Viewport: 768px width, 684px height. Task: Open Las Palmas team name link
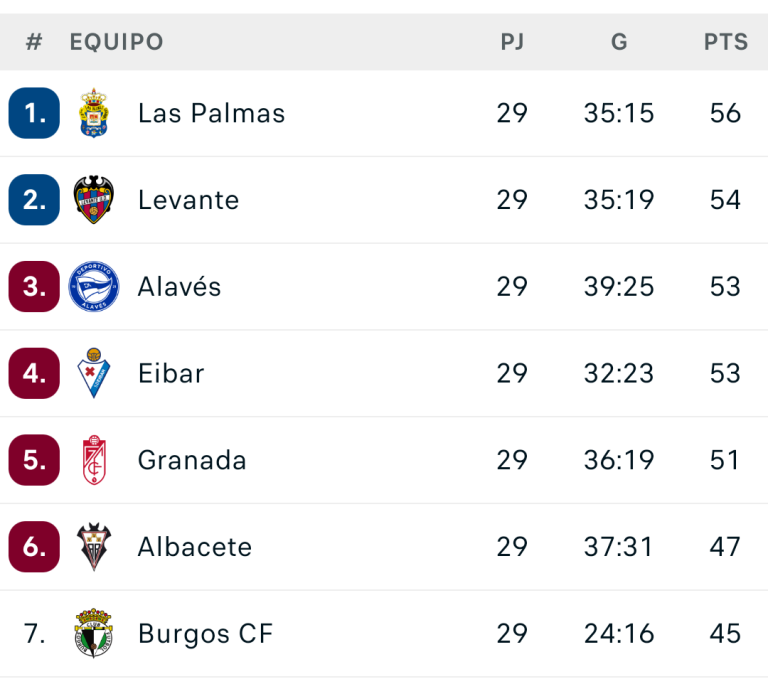pos(211,113)
